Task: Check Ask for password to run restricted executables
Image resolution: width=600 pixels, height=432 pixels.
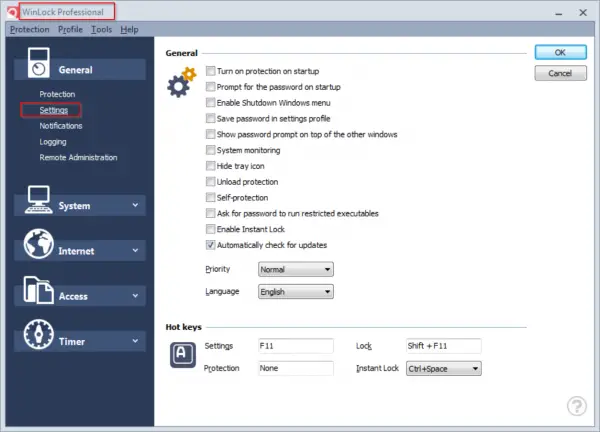Action: click(x=210, y=213)
